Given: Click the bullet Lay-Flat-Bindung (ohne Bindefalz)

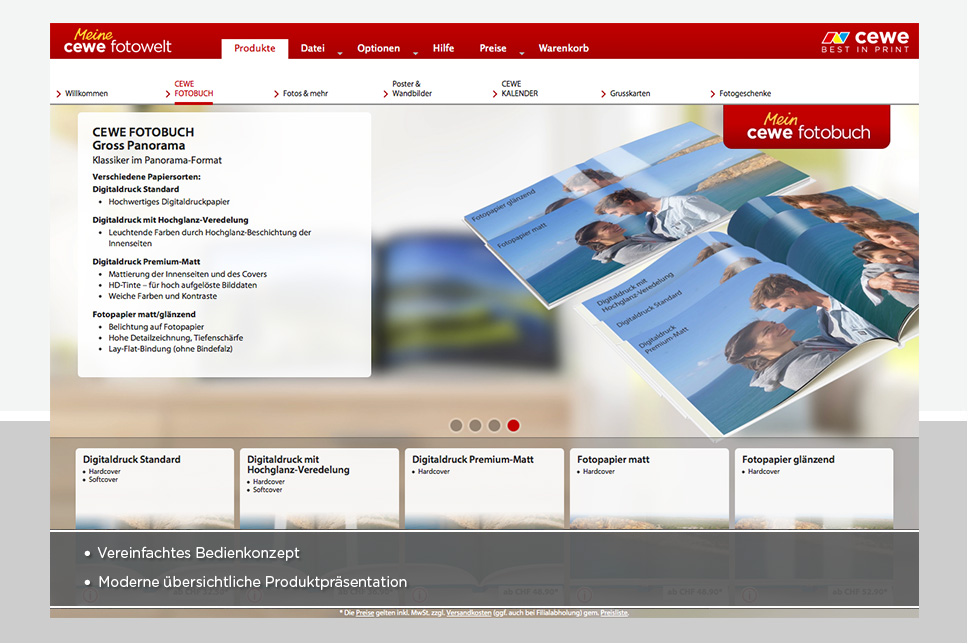Looking at the screenshot, I should click(170, 349).
